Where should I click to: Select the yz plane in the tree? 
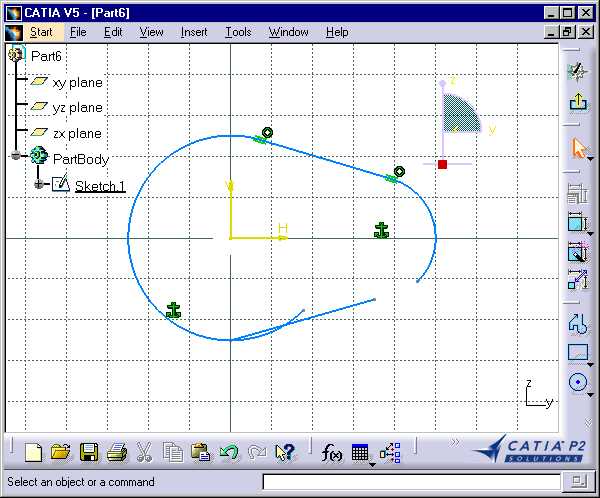[77, 108]
